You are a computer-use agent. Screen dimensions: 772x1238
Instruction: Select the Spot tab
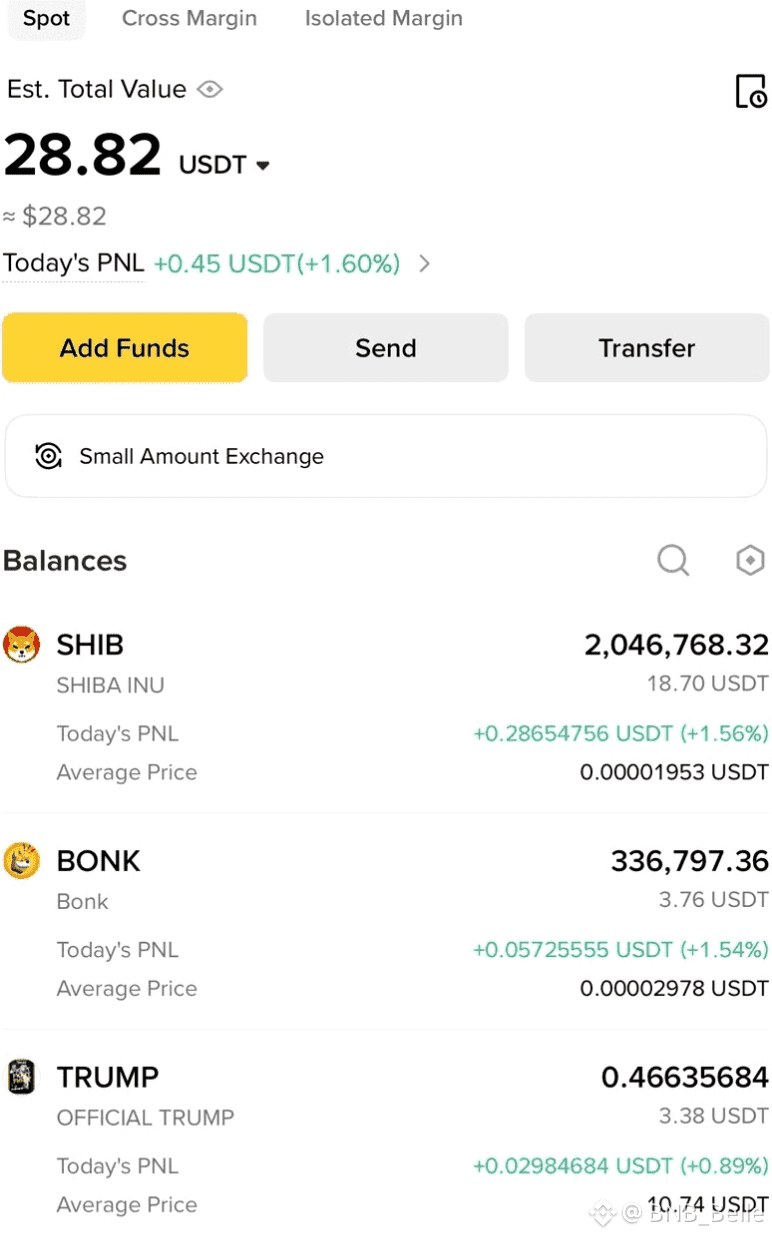click(47, 19)
